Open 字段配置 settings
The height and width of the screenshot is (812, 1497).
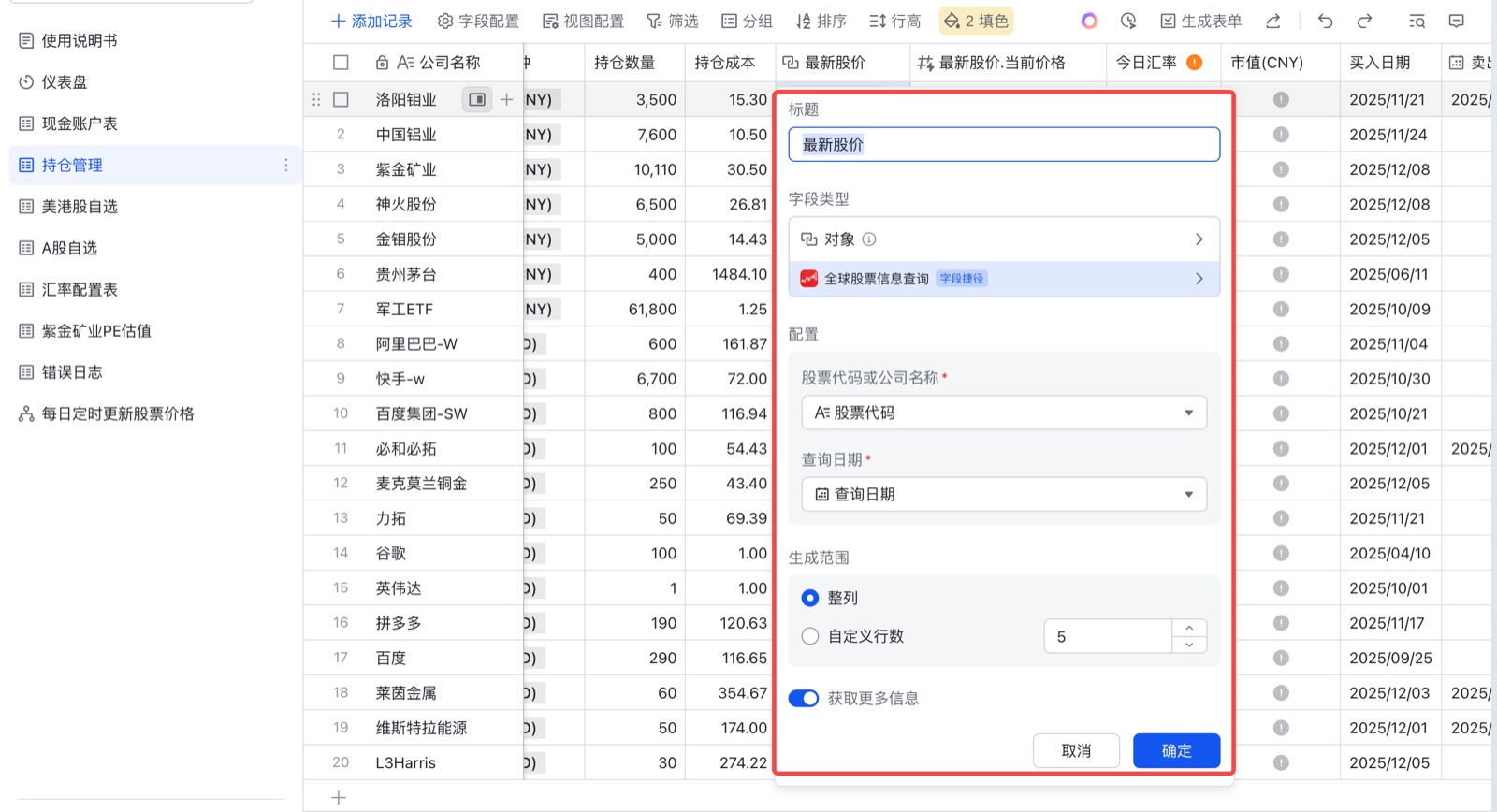point(478,21)
